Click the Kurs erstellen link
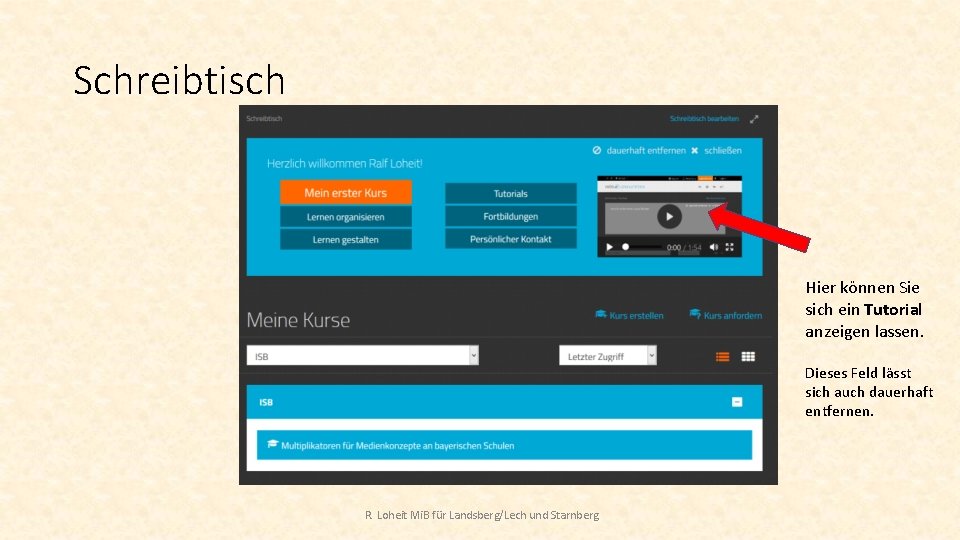Viewport: 960px width, 540px height. [629, 315]
